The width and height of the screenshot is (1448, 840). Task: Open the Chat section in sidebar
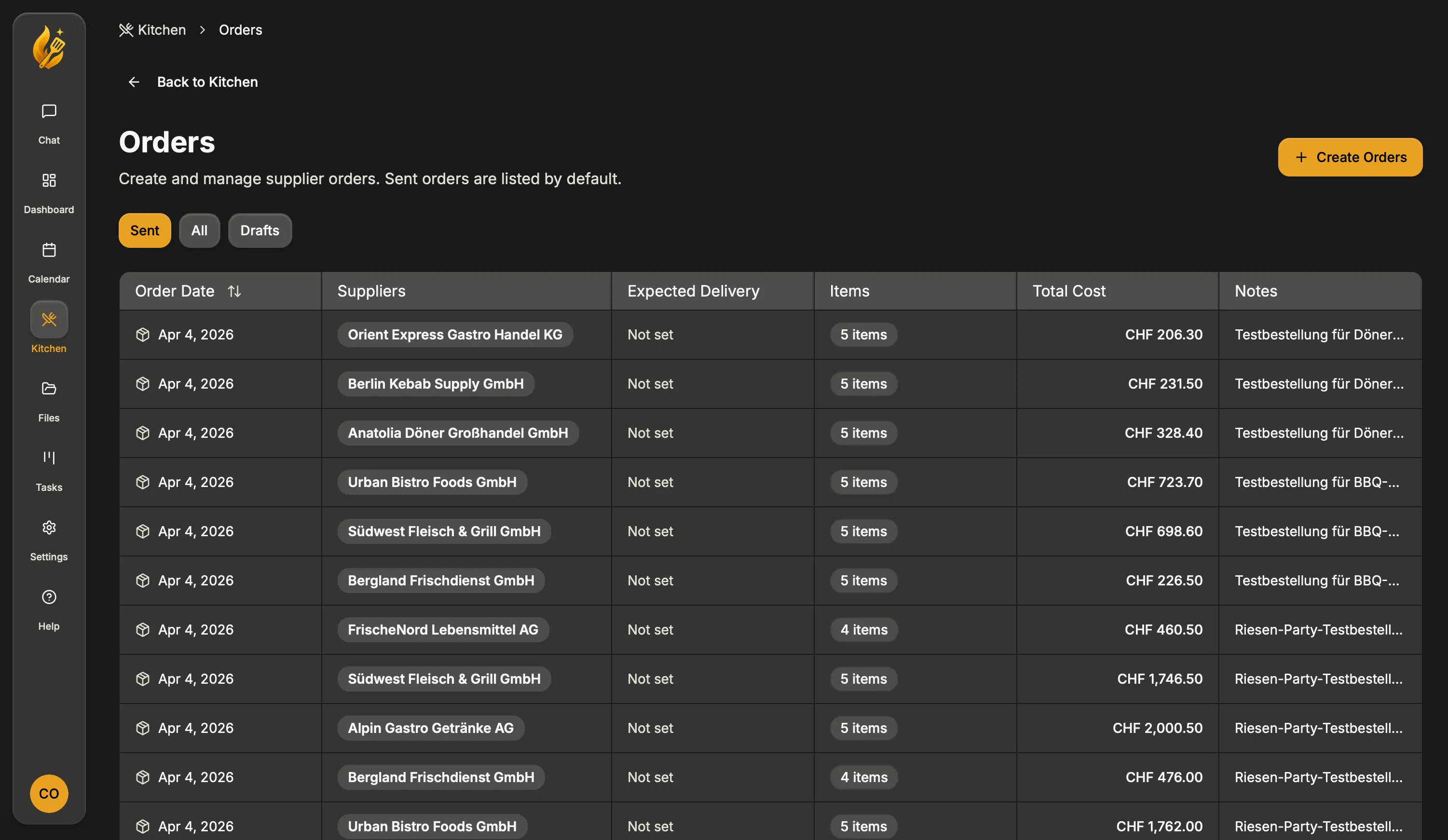point(49,123)
